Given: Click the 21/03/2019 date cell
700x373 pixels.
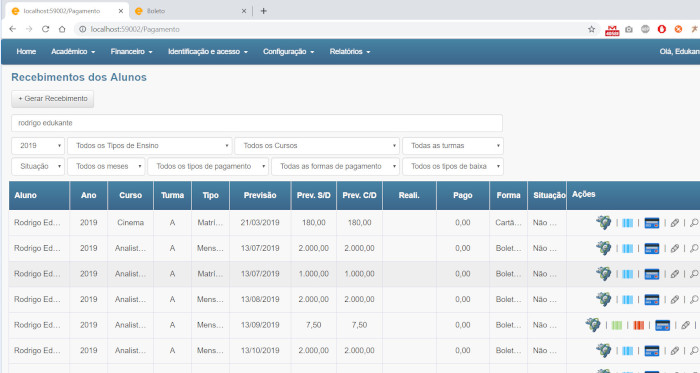Looking at the screenshot, I should tap(260, 223).
